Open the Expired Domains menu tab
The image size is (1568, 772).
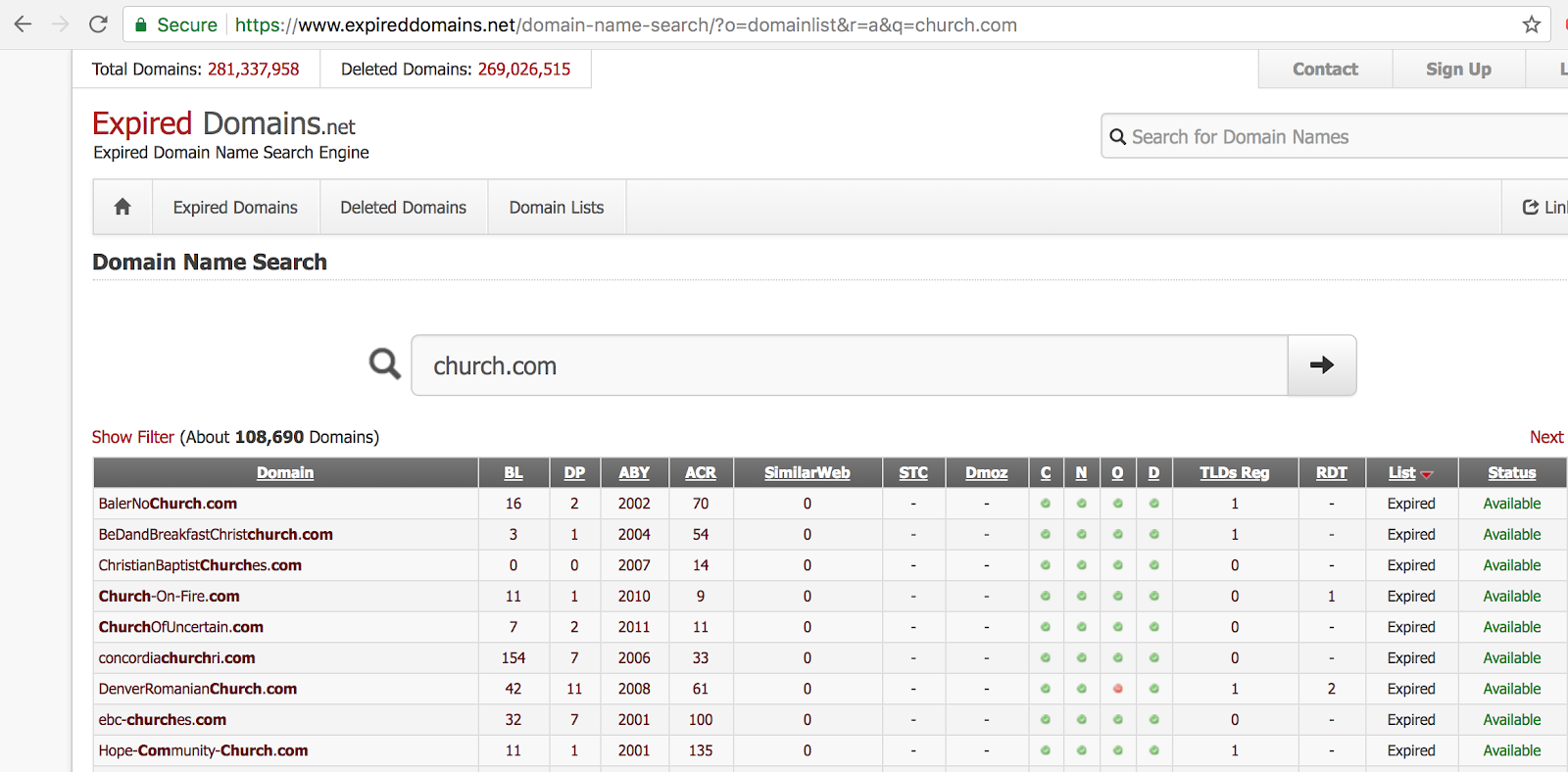235,208
